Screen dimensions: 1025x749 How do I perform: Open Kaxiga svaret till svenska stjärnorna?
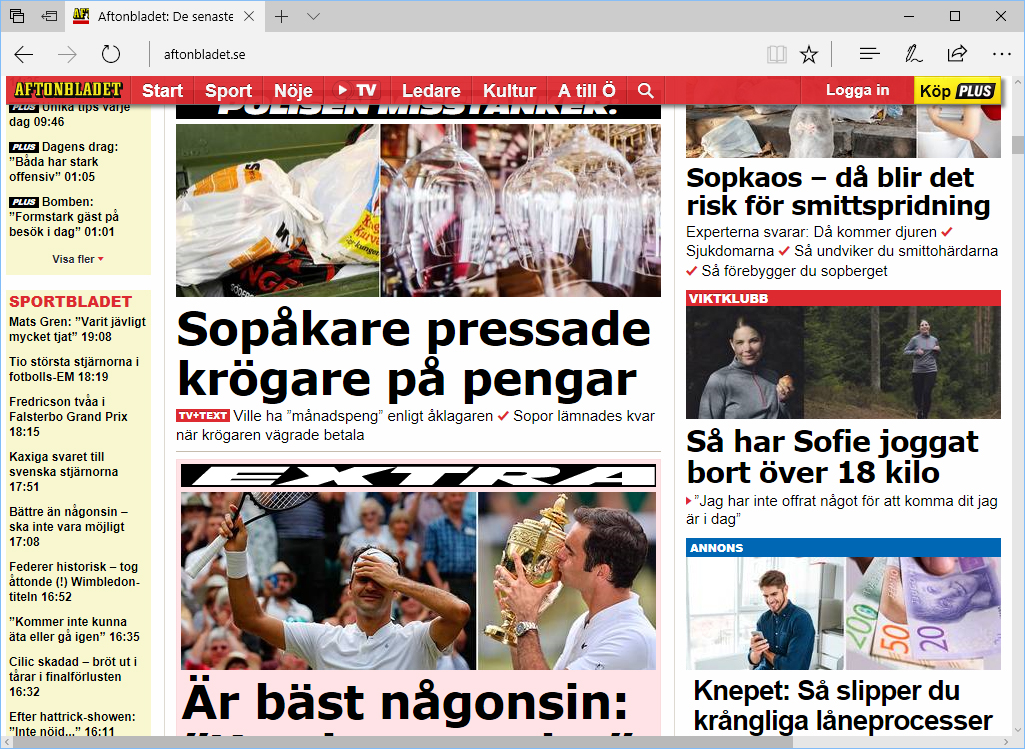click(63, 471)
